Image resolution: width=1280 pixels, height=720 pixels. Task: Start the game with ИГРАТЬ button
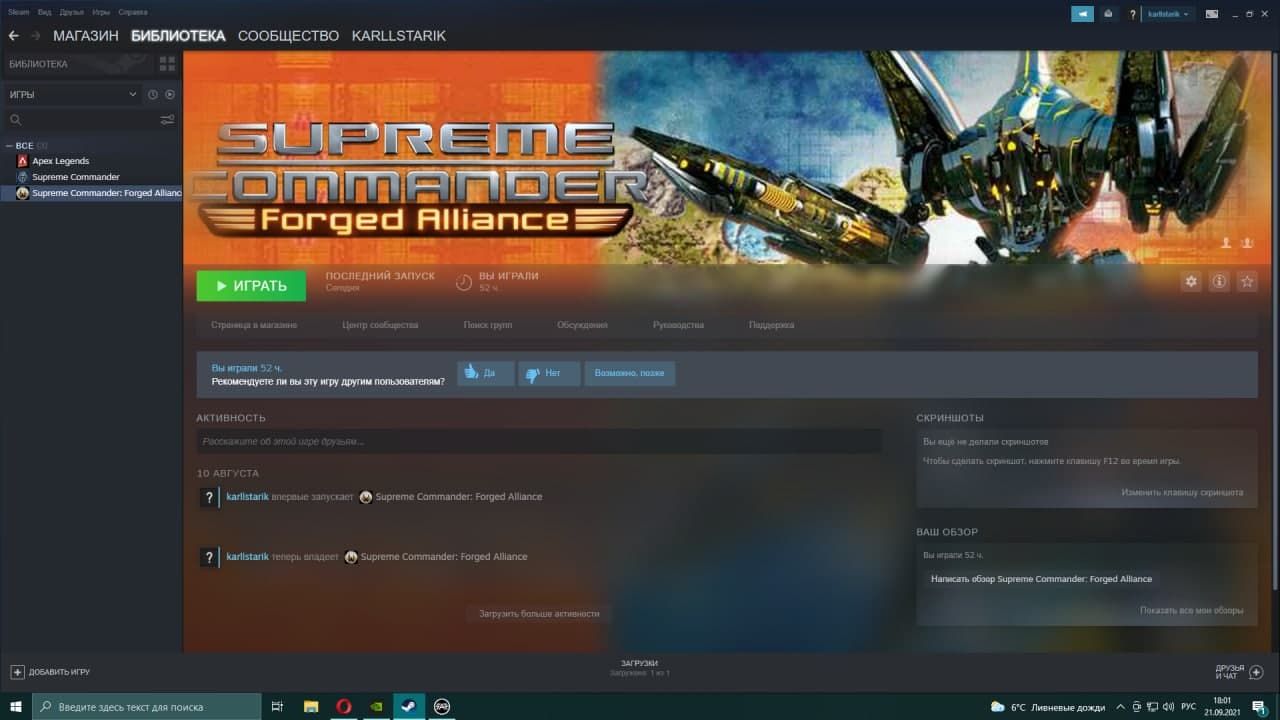[x=251, y=286]
